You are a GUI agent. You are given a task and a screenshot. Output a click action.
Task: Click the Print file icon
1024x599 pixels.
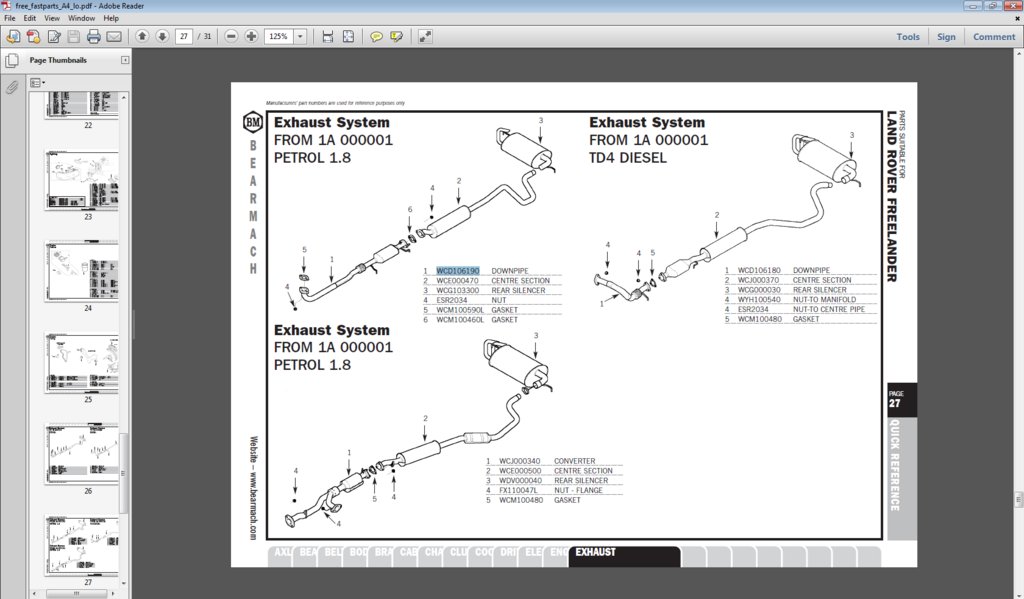[x=93, y=37]
